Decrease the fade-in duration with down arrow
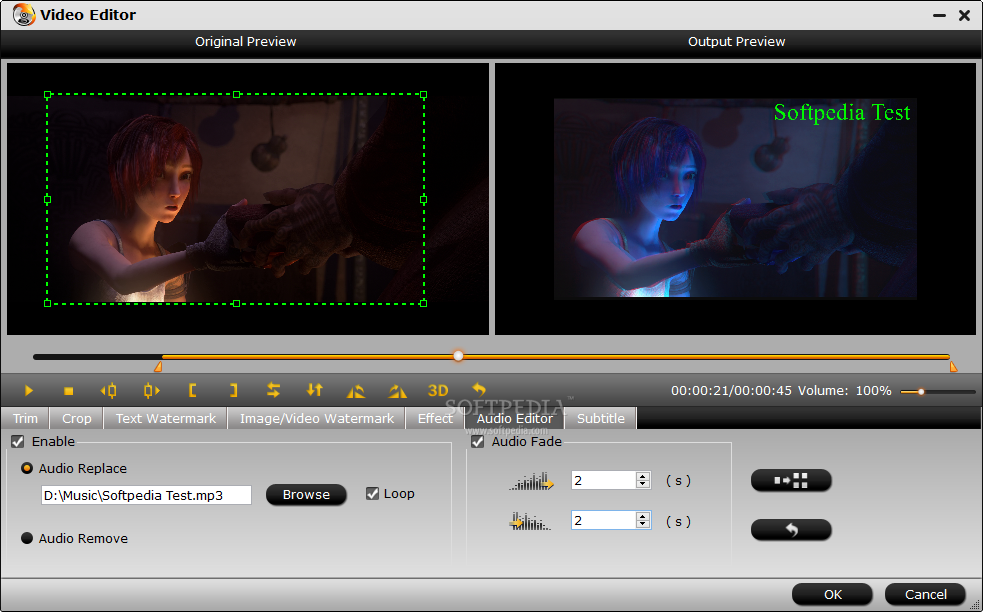 643,485
